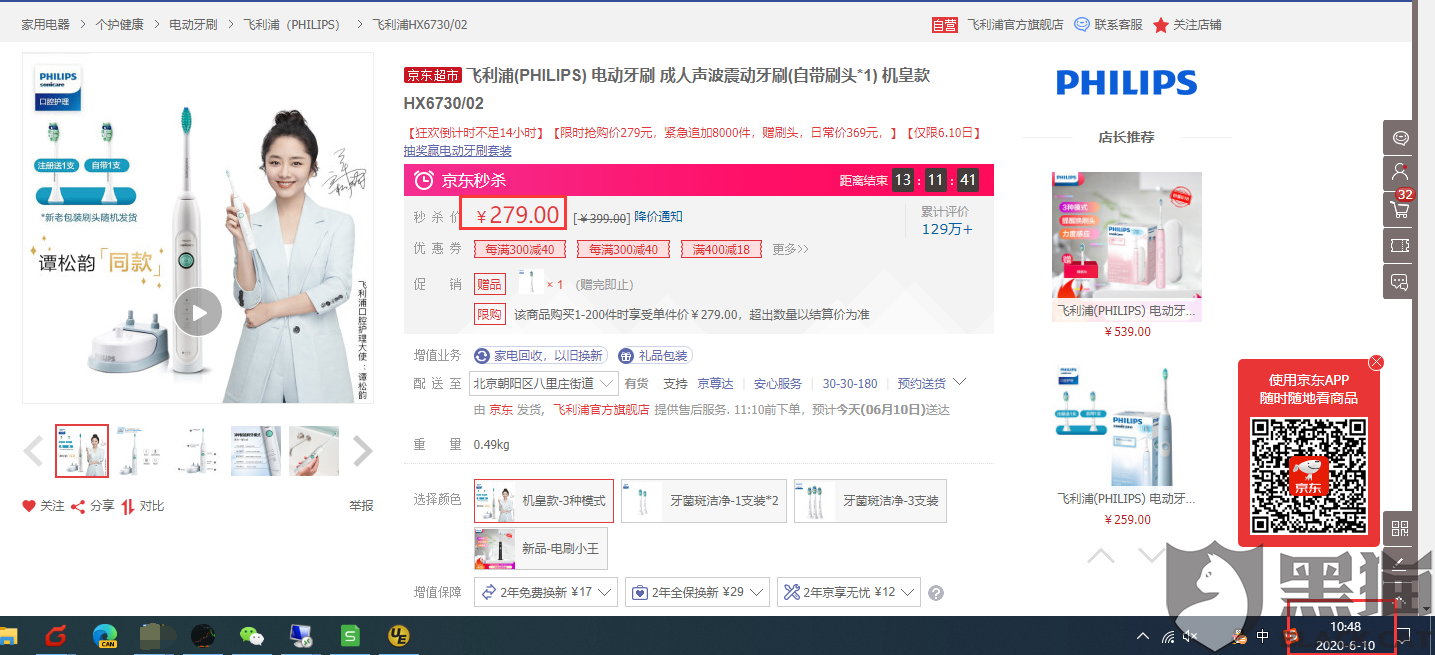Screen dimensions: 1435x655
Task: Click 预约送货 scheduled delivery link
Action: pyautogui.click(x=921, y=384)
